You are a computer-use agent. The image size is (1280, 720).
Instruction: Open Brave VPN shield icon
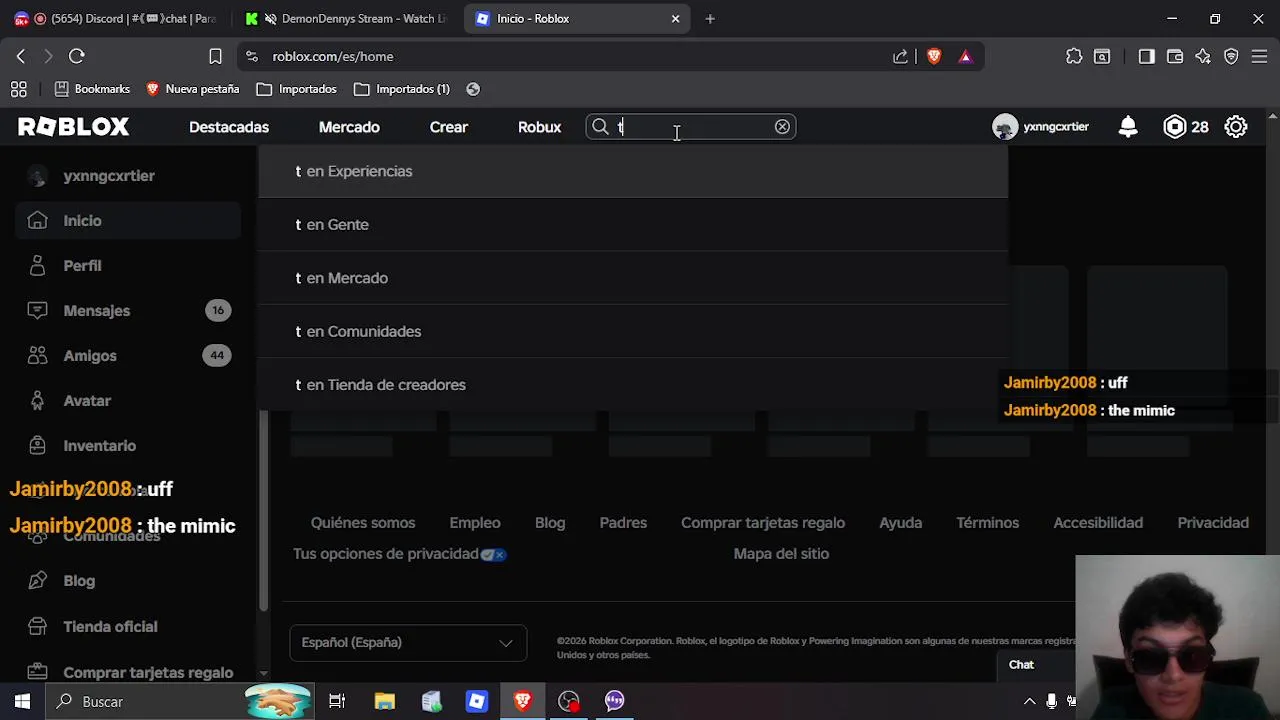(1231, 56)
